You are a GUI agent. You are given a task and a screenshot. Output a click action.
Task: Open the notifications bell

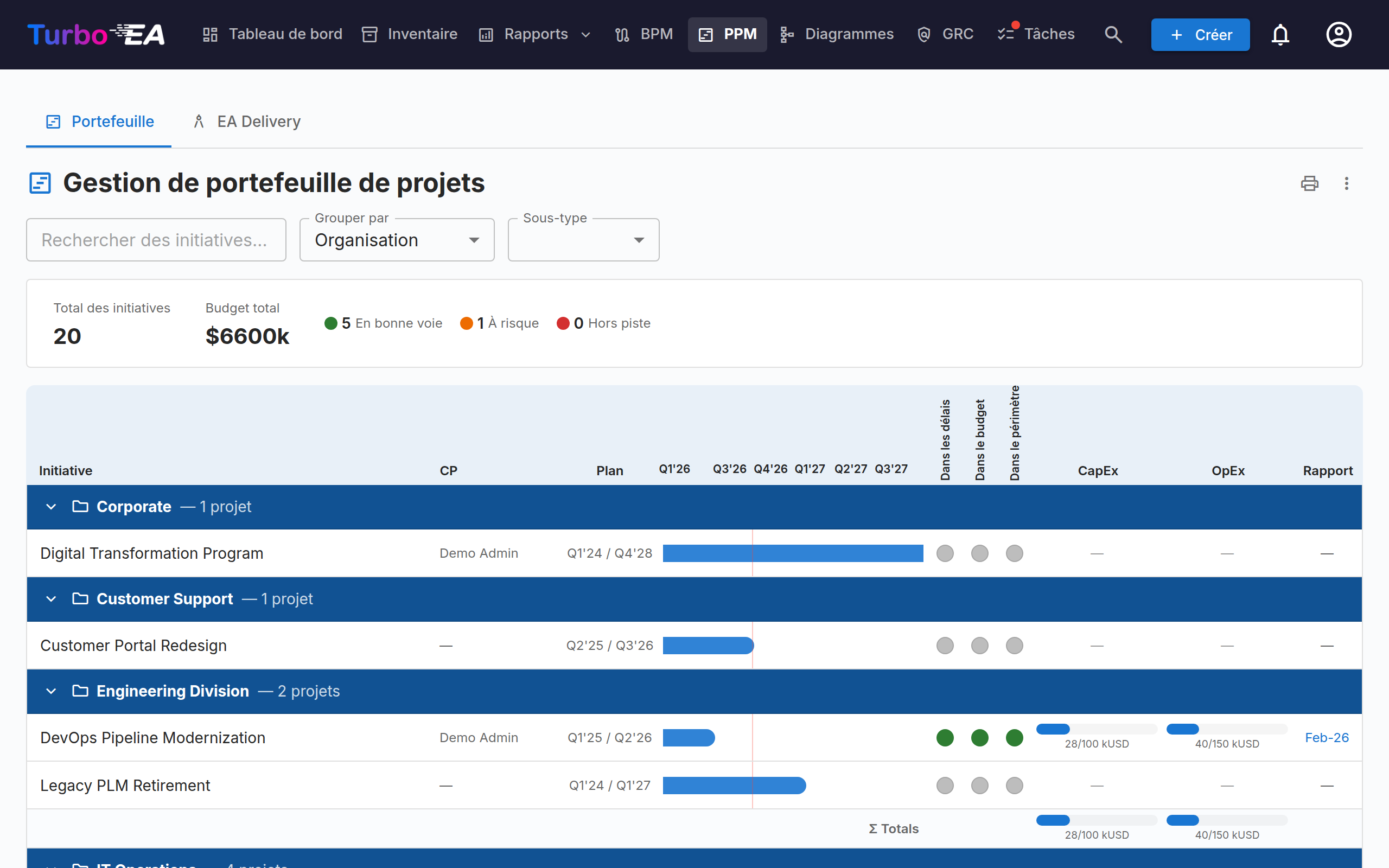pyautogui.click(x=1280, y=34)
